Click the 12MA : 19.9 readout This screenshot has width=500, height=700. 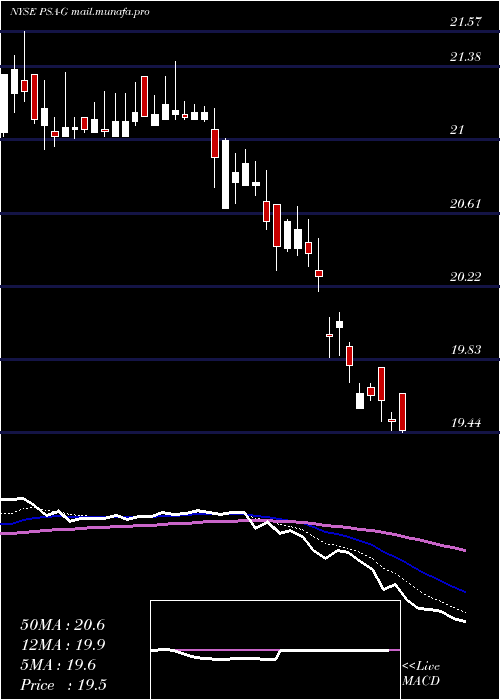[x=62, y=645]
